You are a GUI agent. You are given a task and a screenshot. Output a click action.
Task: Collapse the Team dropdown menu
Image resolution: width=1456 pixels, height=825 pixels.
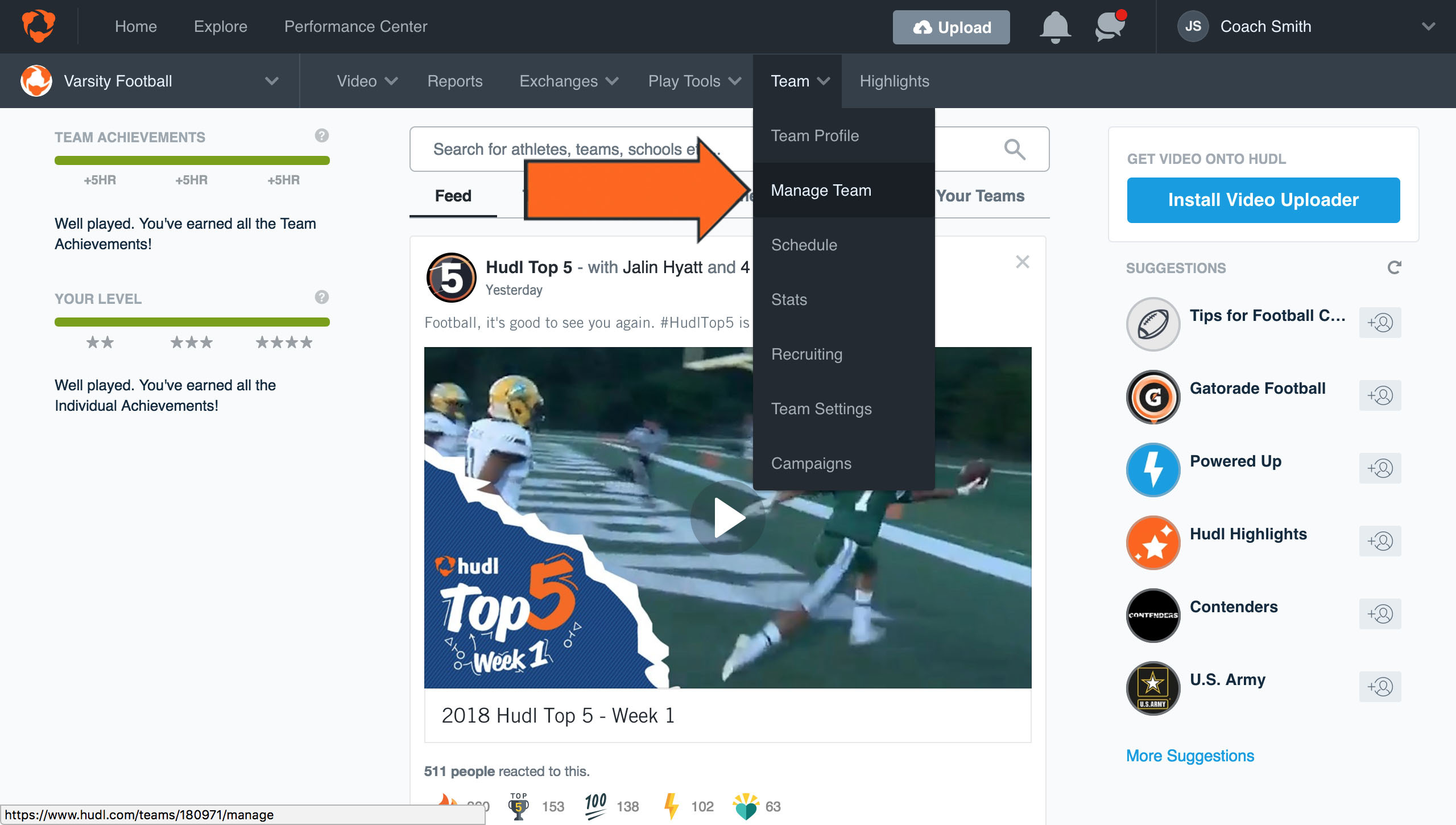point(797,81)
